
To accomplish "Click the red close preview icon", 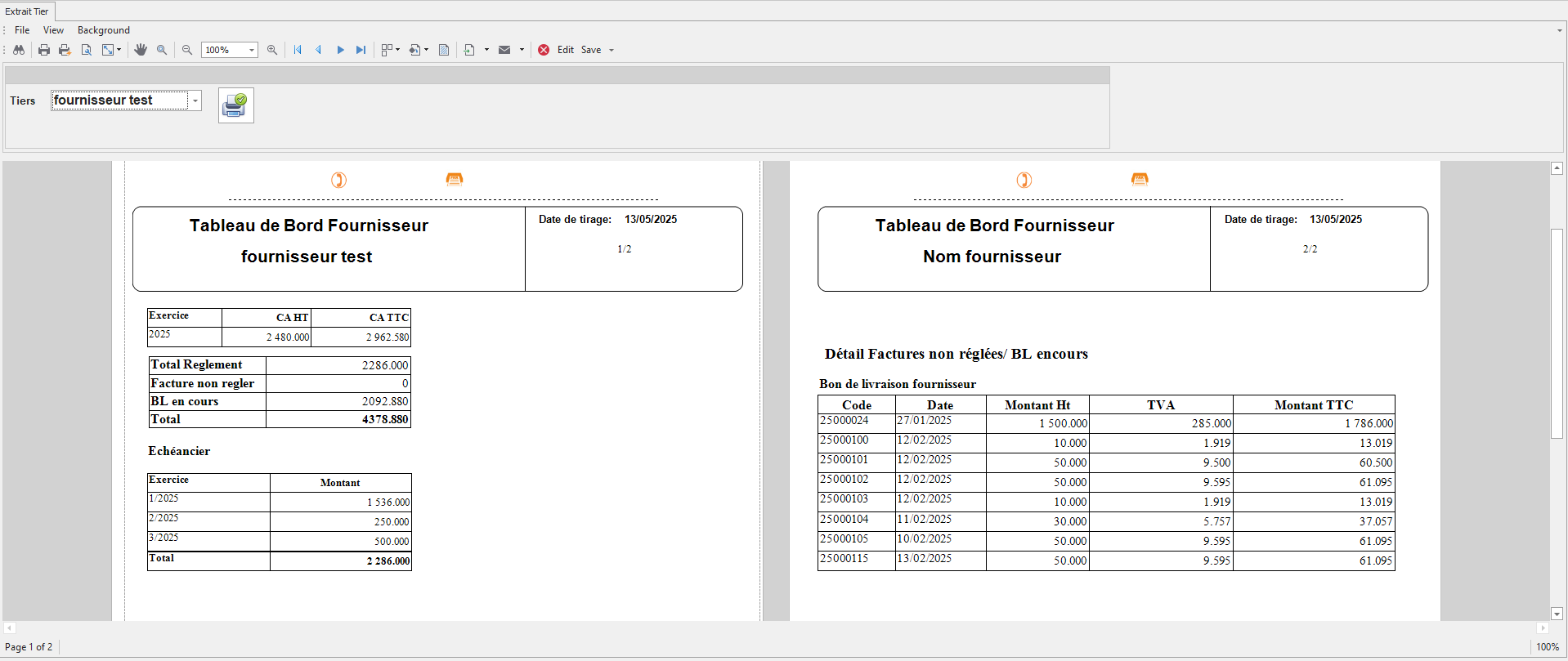I will (x=544, y=50).
